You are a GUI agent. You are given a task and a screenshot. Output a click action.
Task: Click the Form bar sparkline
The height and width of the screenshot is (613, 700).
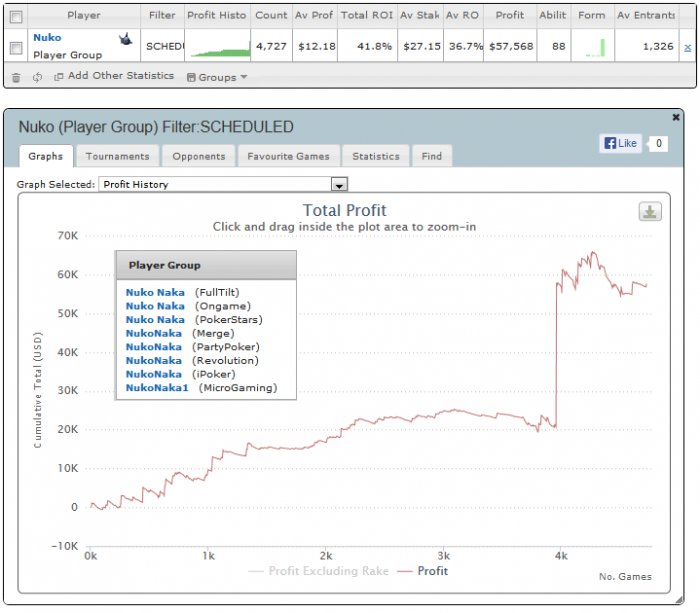tap(596, 48)
